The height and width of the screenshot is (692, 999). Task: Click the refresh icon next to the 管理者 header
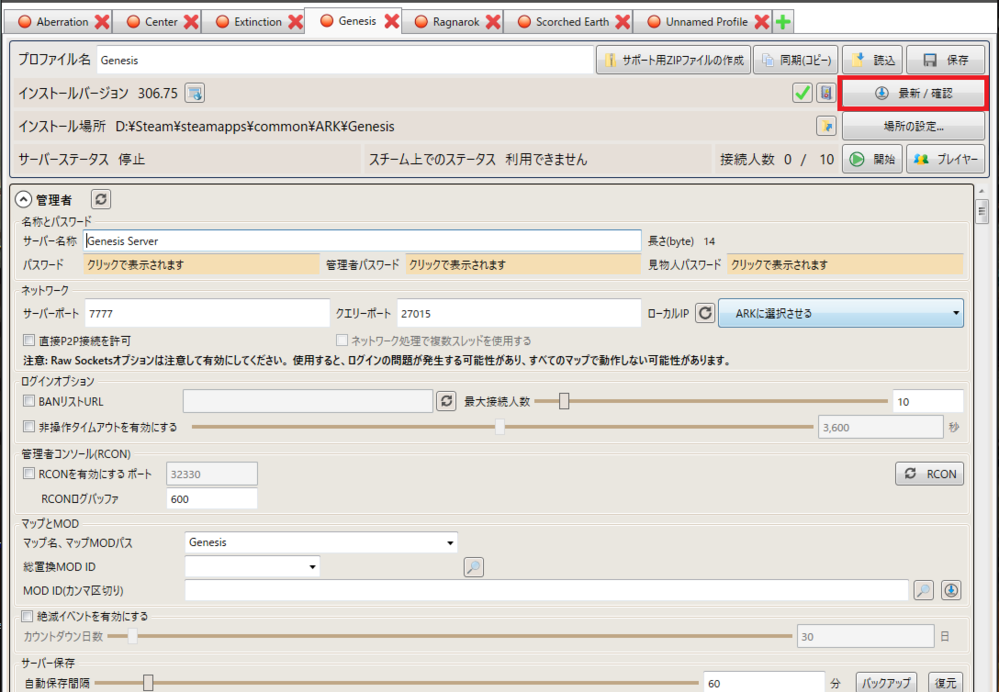click(101, 200)
